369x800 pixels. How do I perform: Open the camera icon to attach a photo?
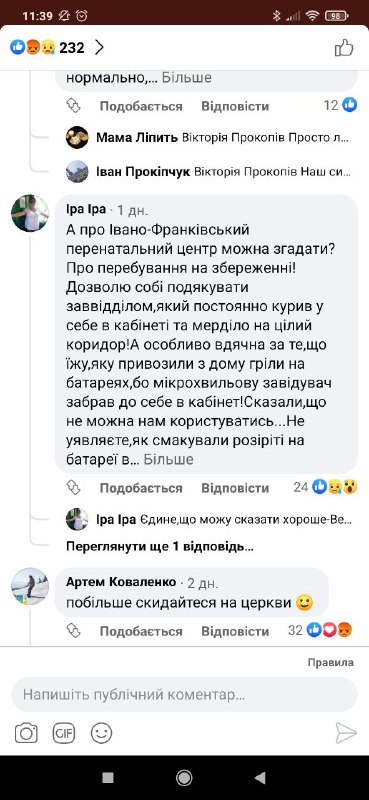[x=26, y=733]
